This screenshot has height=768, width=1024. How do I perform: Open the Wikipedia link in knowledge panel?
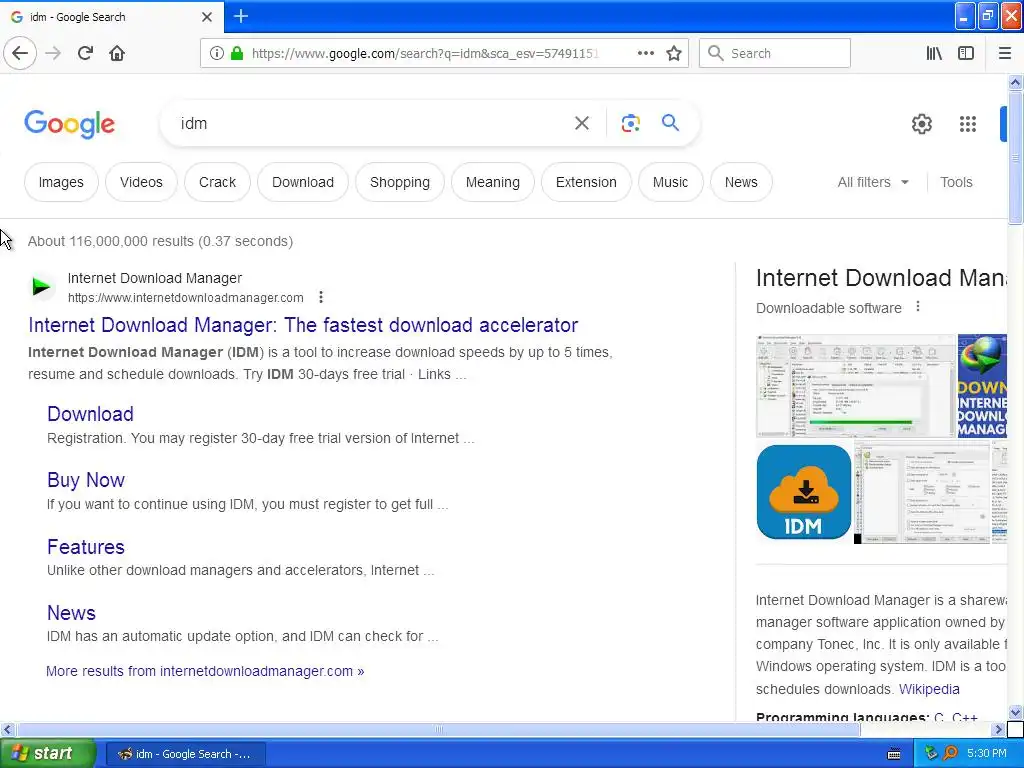(x=929, y=689)
